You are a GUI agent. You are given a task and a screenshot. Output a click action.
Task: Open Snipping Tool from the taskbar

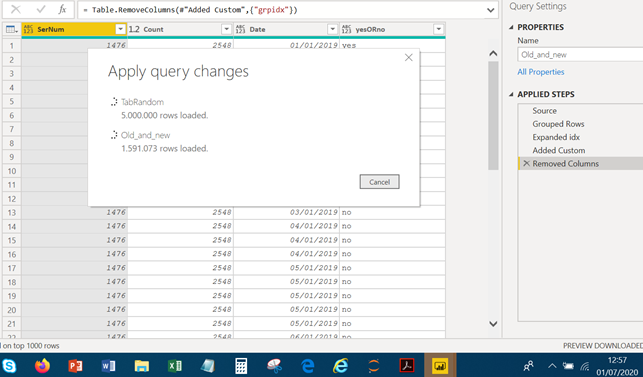tap(274, 366)
